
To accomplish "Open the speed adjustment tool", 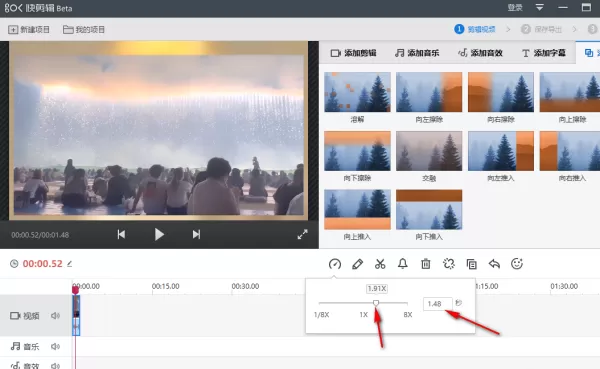I will 335,264.
